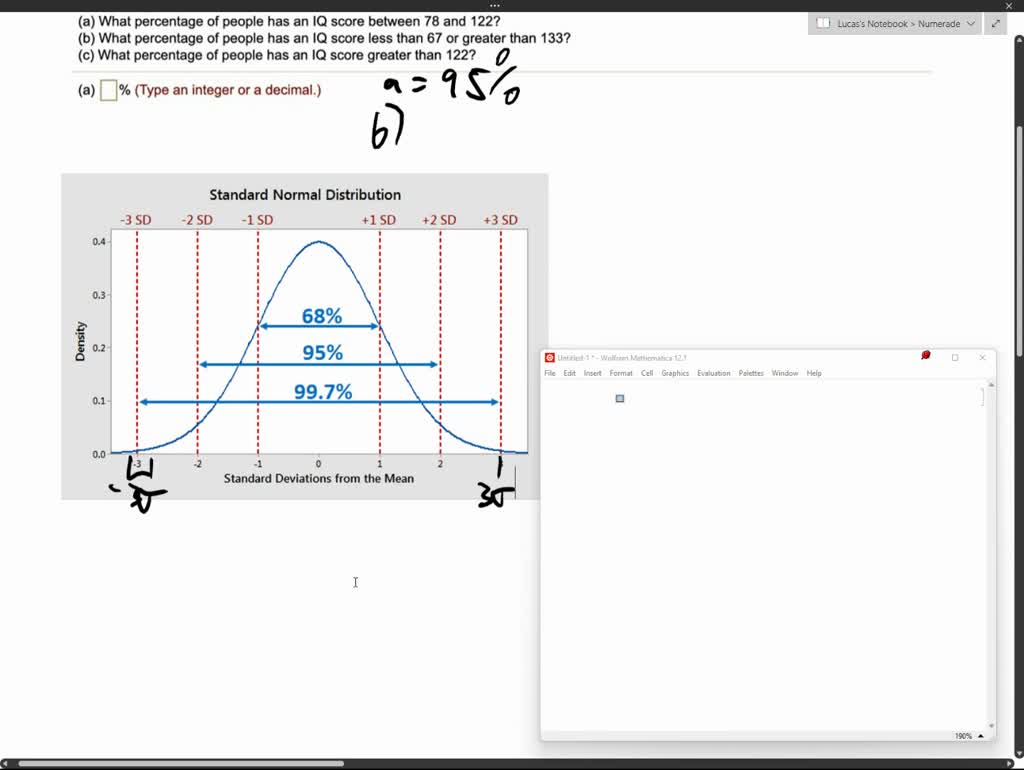Click the 190% zoom level control
1024x770 pixels.
click(x=961, y=735)
